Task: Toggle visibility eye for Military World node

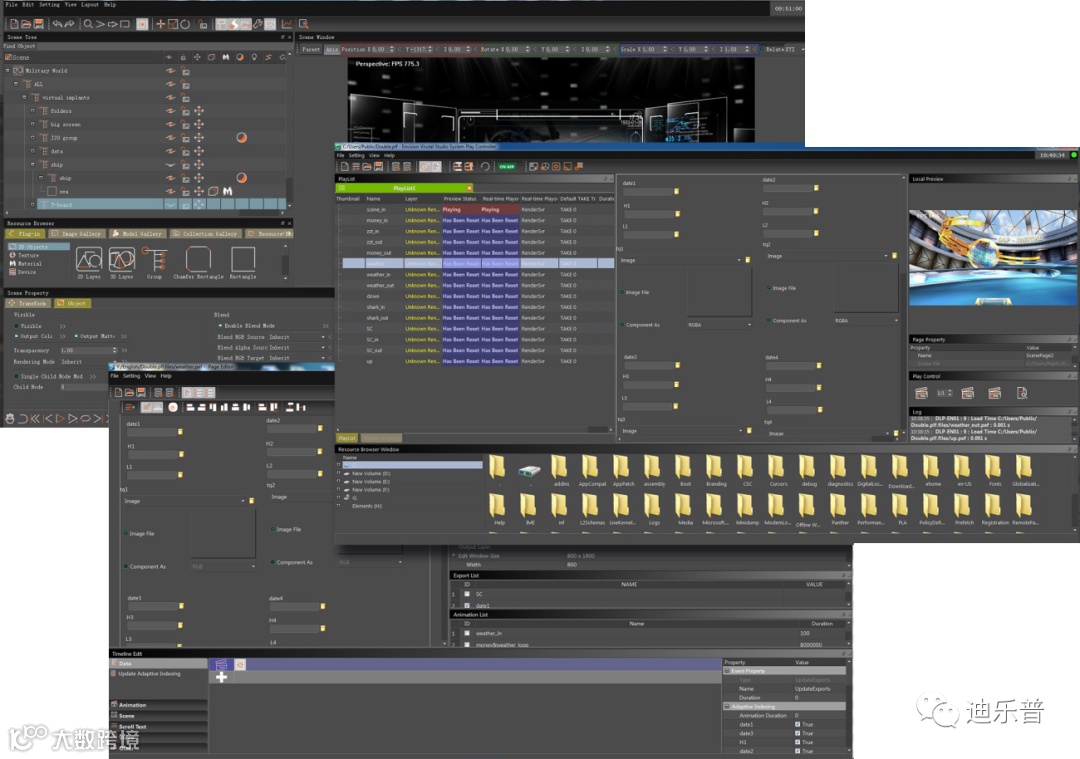Action: pyautogui.click(x=170, y=70)
